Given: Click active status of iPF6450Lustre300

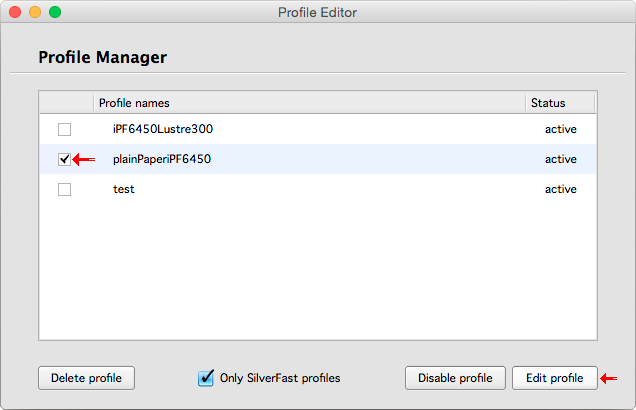Looking at the screenshot, I should pos(560,129).
